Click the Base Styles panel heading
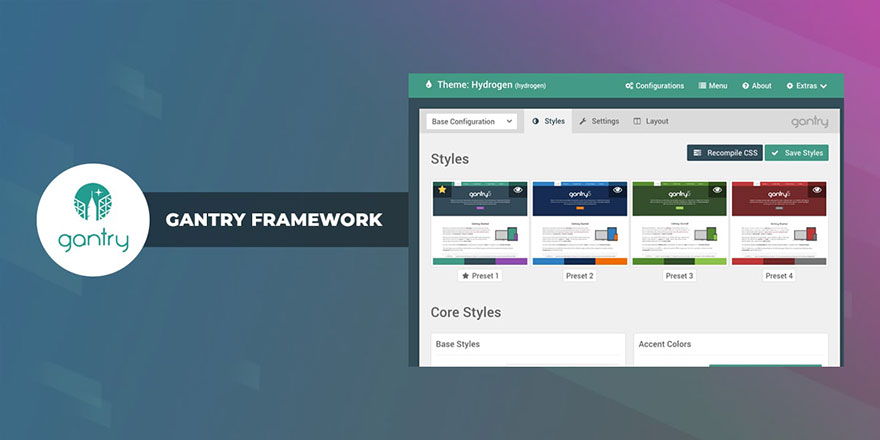The height and width of the screenshot is (440, 880). point(458,344)
